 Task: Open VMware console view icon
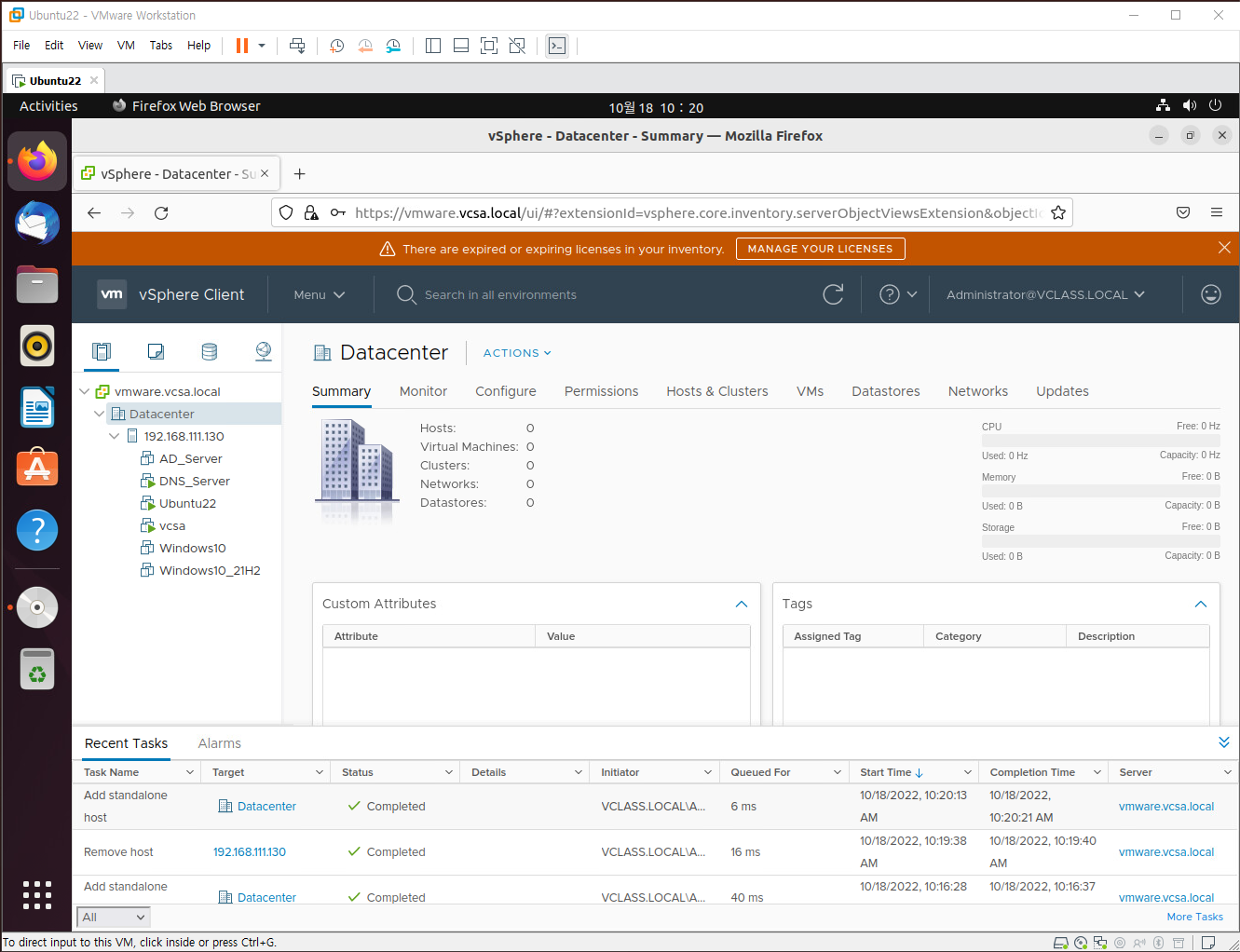click(557, 46)
